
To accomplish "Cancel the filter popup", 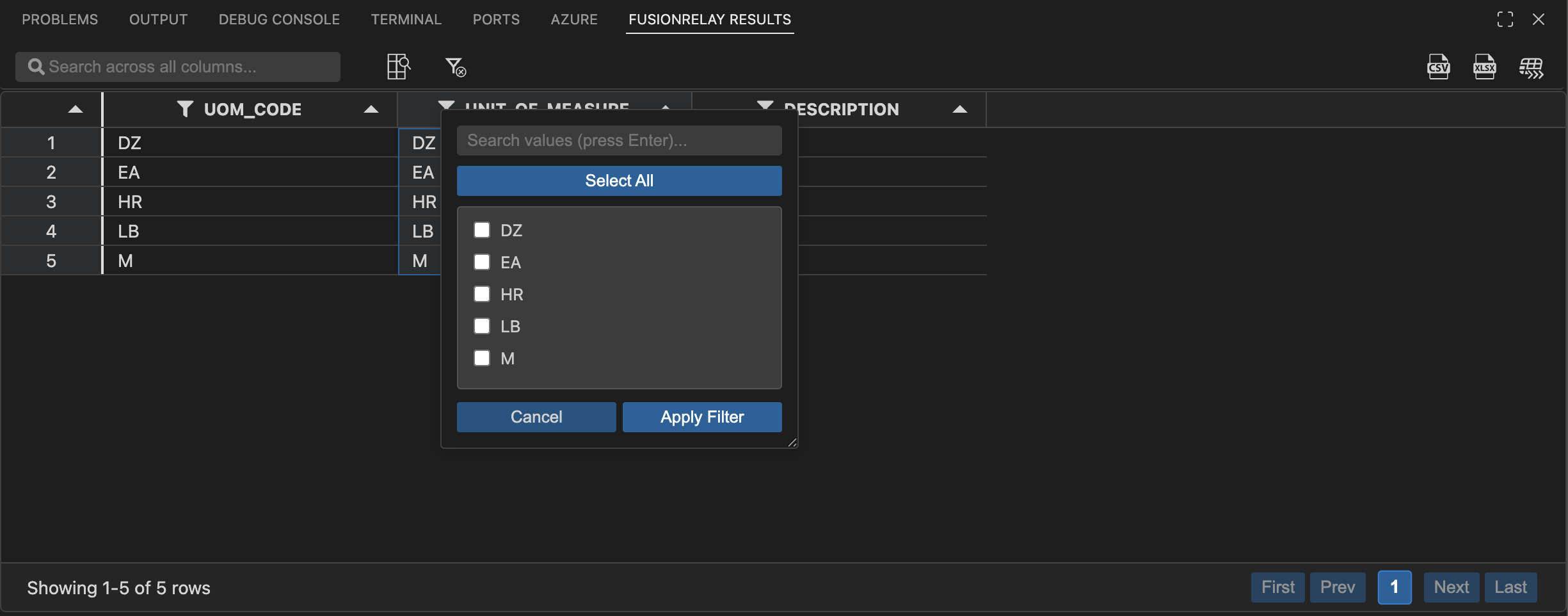I will click(x=536, y=417).
